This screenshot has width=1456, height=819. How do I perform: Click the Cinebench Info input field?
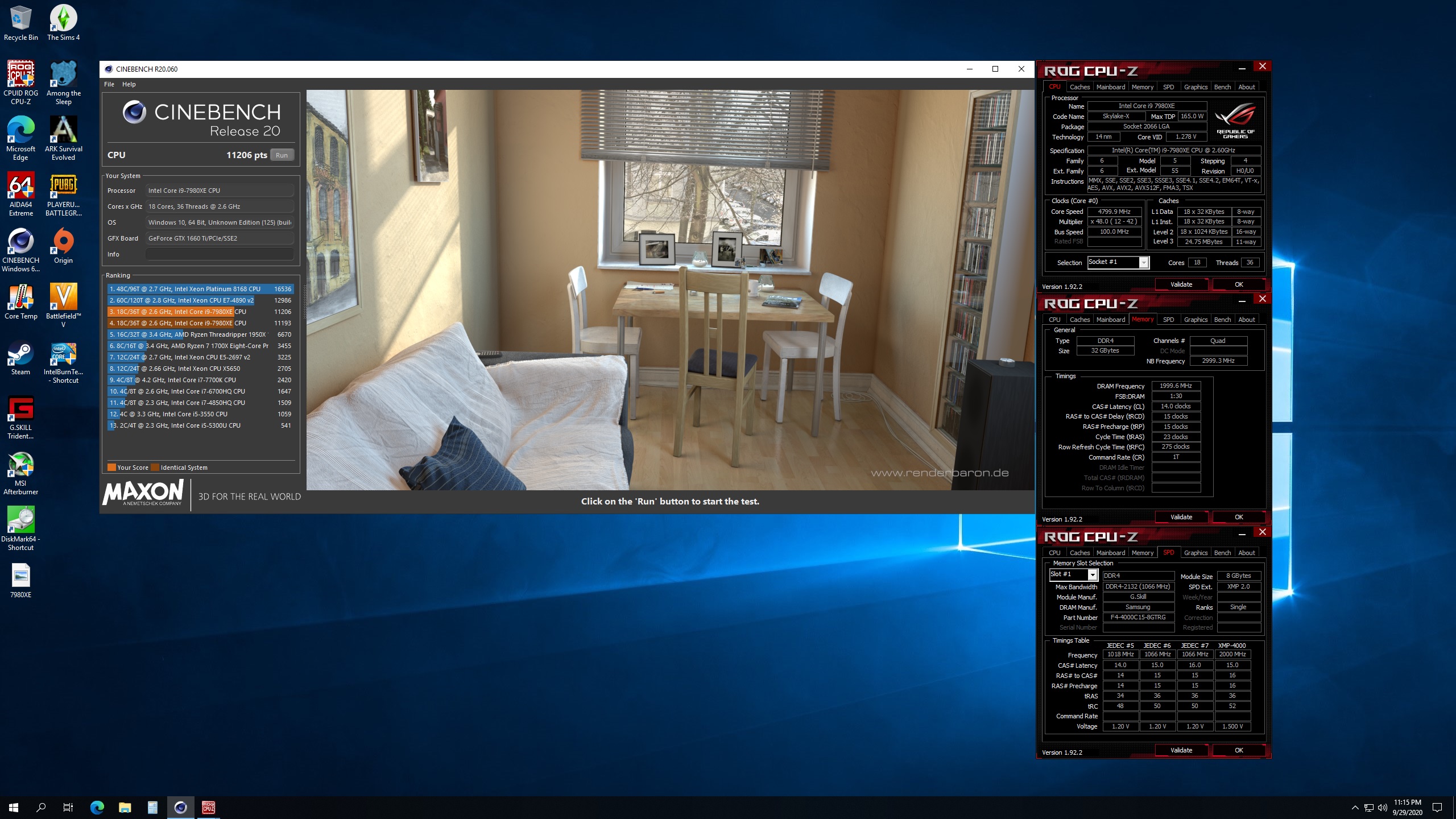coord(220,254)
